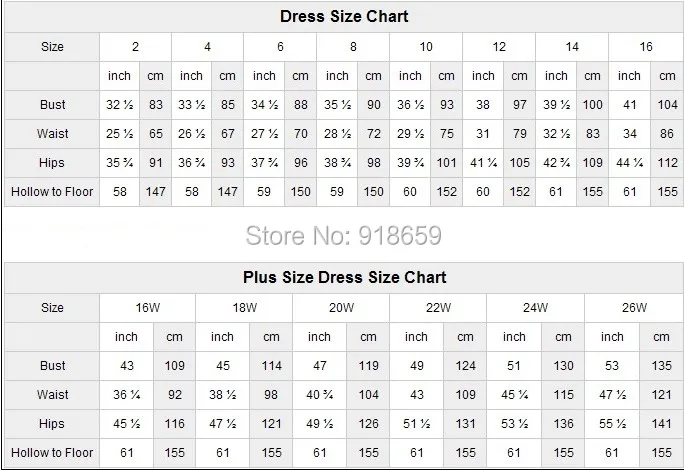Image resolution: width=684 pixels, height=470 pixels.
Task: Click the 135 cm bust value for 26W
Action: click(x=660, y=366)
